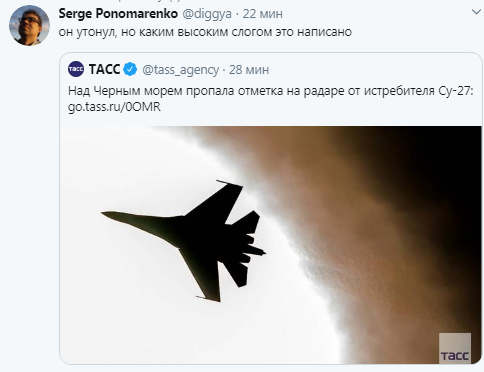This screenshot has width=484, height=372.
Task: Open the 22 мин timestamp
Action: tap(263, 14)
